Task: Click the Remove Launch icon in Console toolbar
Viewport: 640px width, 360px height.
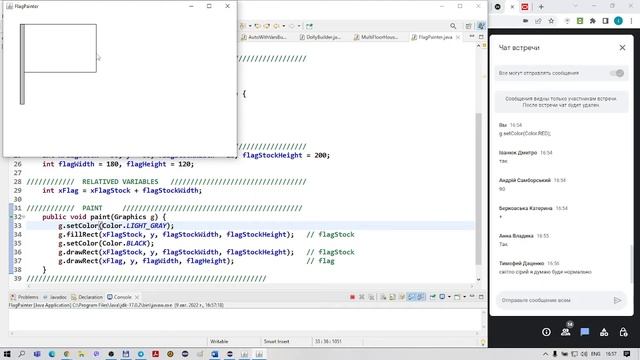Action: [x=362, y=297]
